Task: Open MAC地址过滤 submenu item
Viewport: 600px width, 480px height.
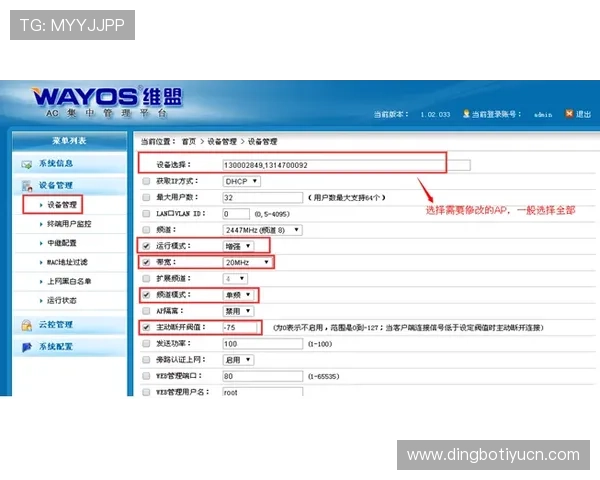Action: (67, 262)
